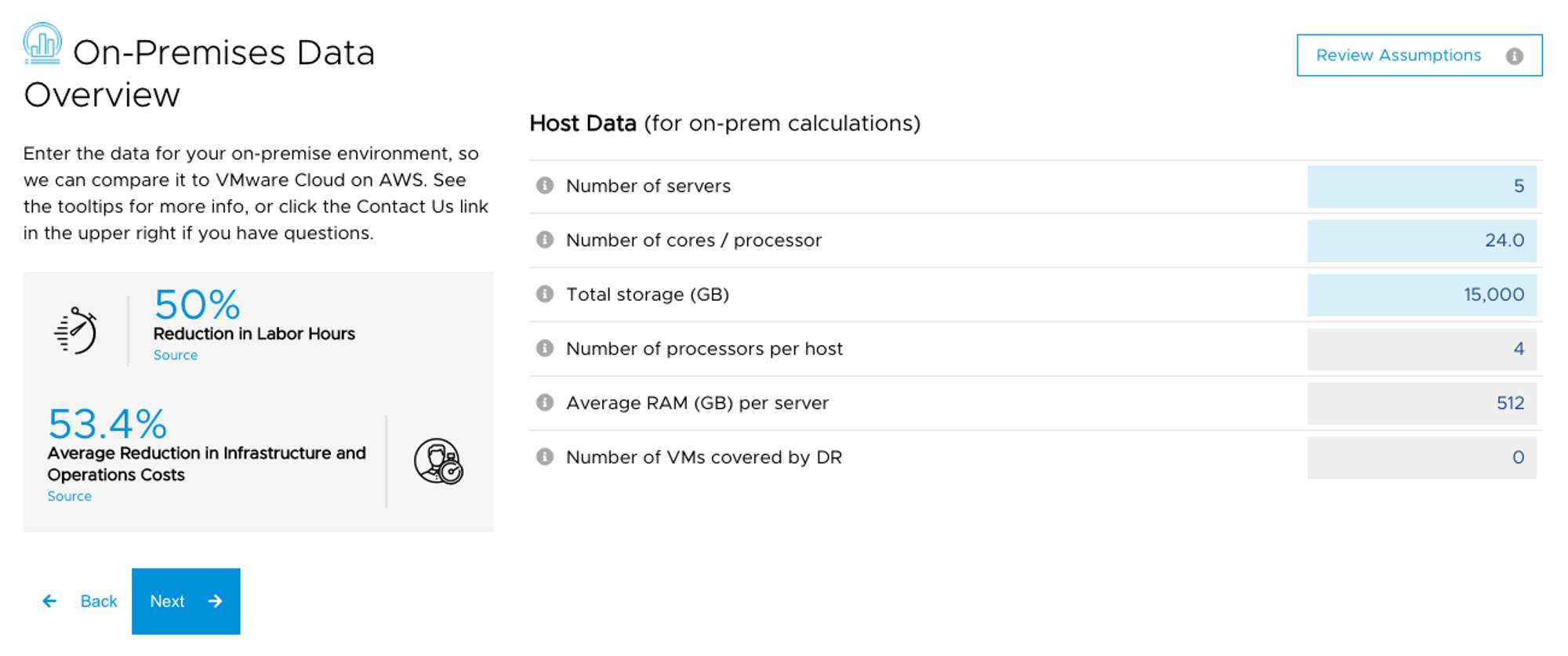Show tooltip for Number of processors per host

543,348
